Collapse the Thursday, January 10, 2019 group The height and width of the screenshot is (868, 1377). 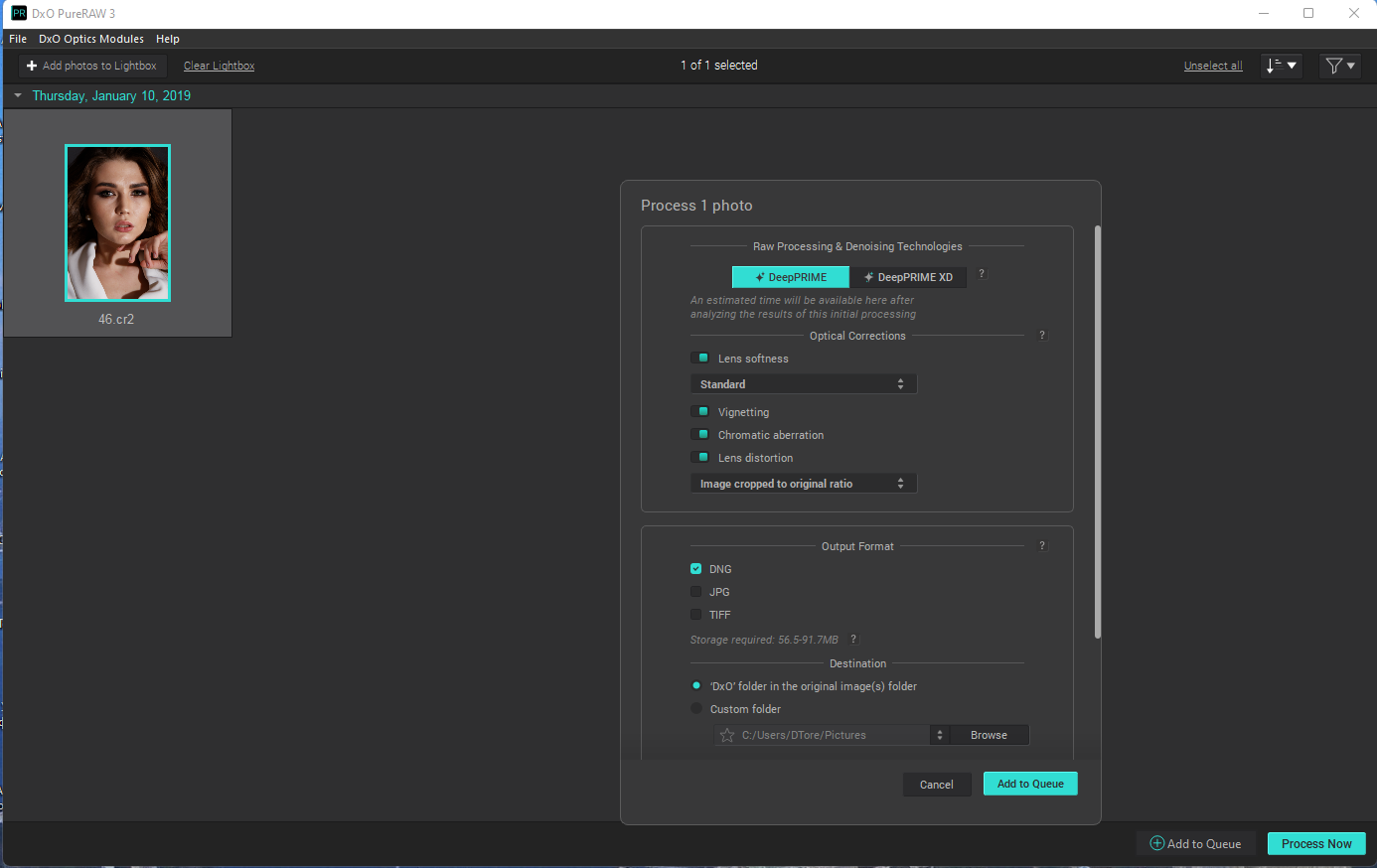(18, 95)
